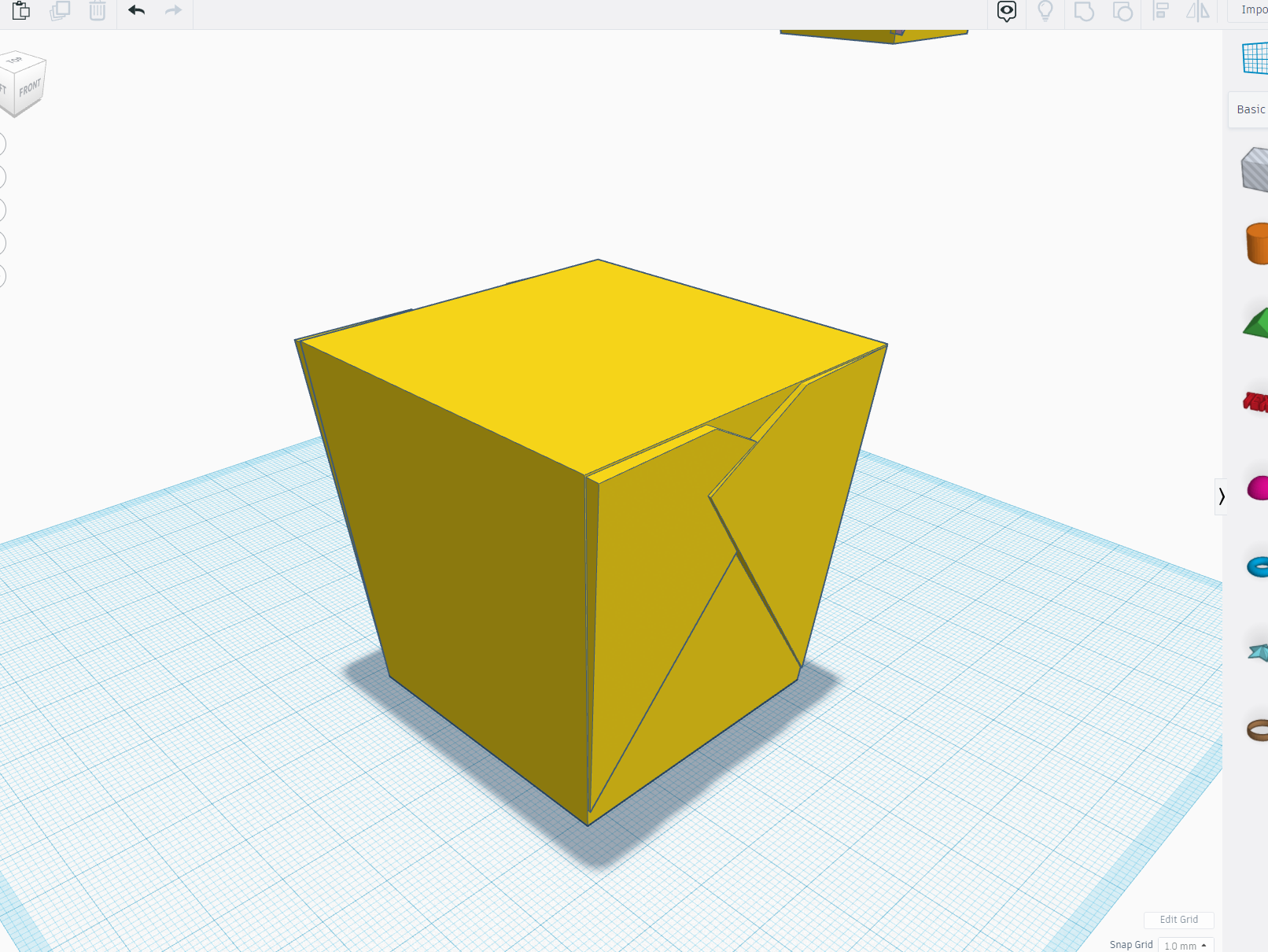The image size is (1268, 952).
Task: Collapse the shapes panel with the chevron
Action: [1221, 496]
